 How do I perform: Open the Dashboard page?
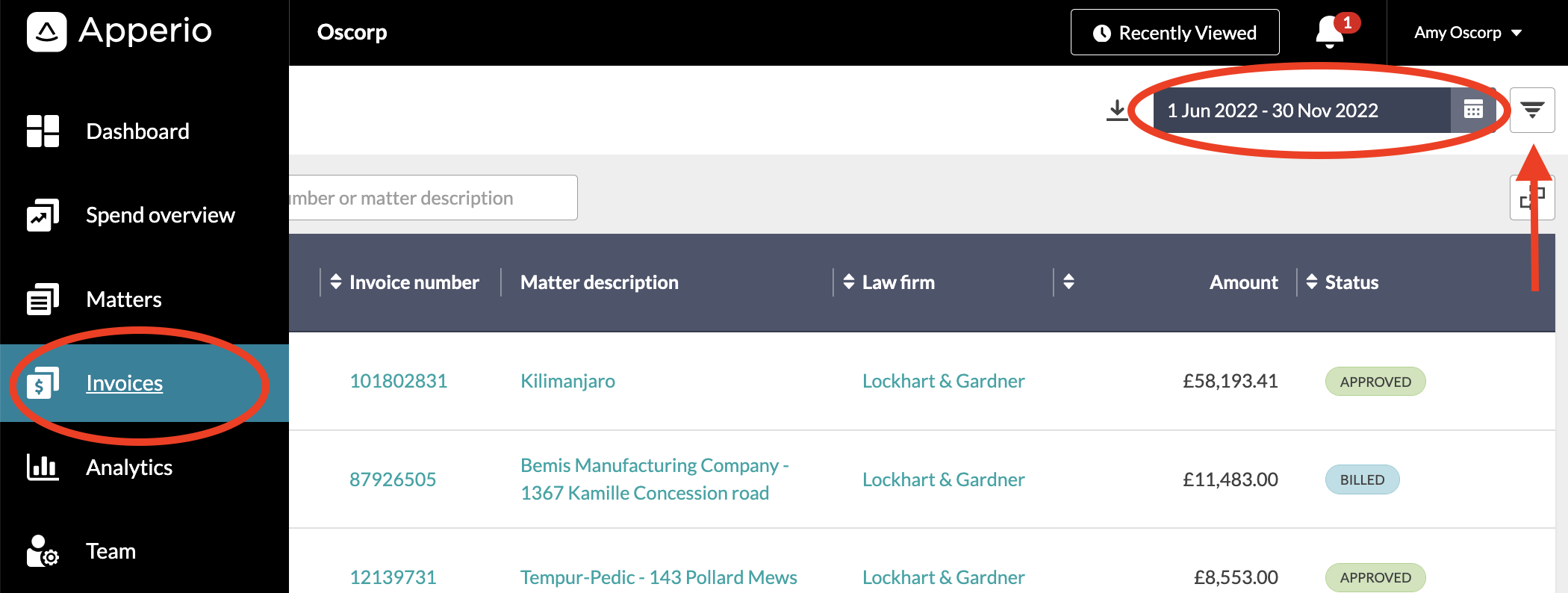pos(137,131)
